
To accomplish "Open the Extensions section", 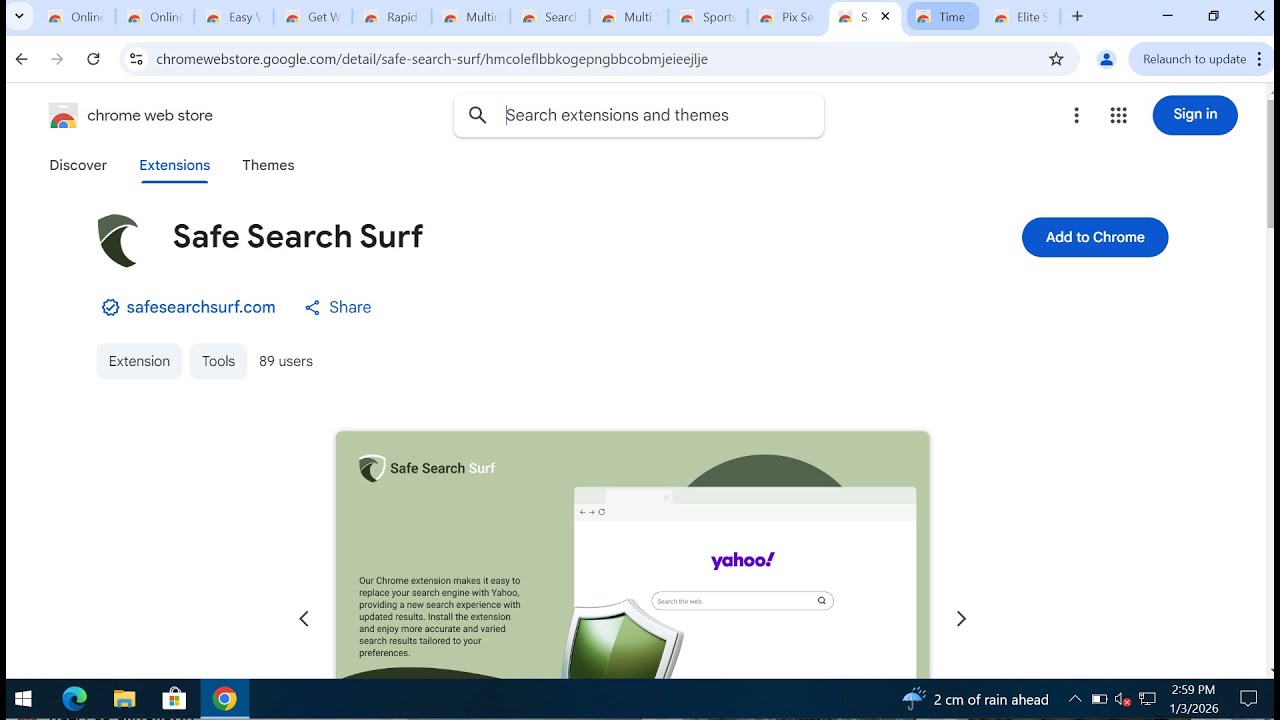I will 175,165.
